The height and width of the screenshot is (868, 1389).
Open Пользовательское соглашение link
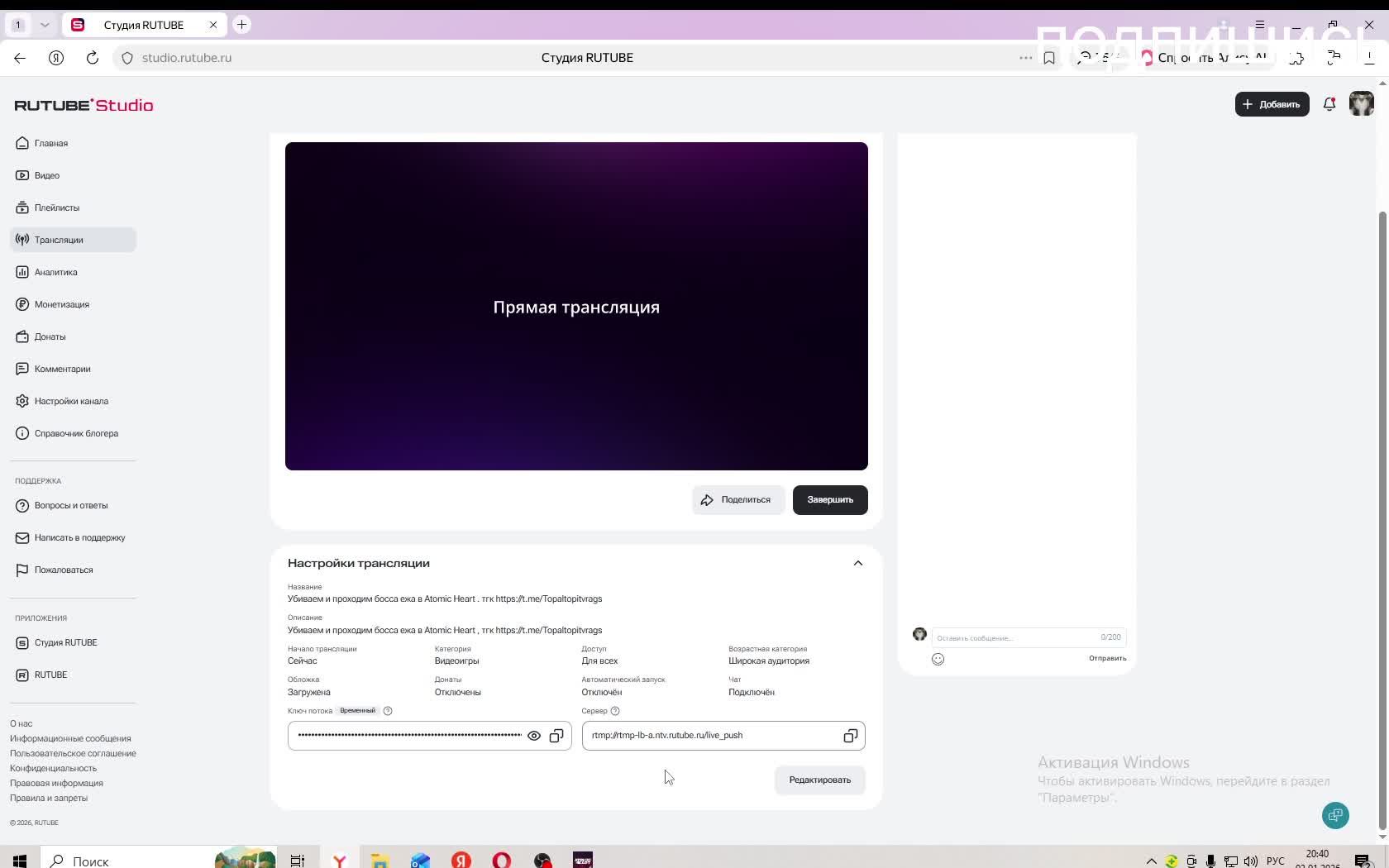click(73, 753)
